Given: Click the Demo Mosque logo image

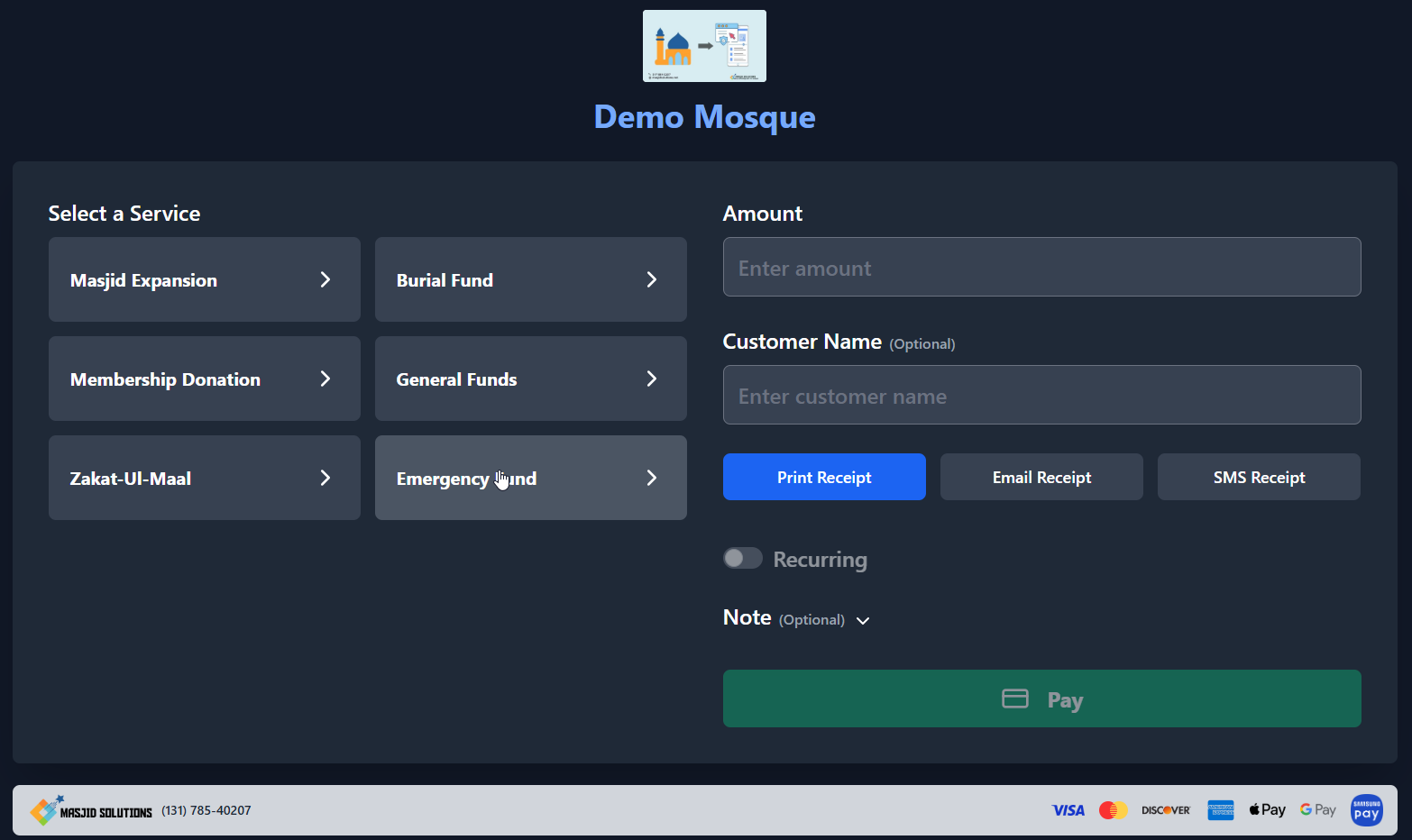Looking at the screenshot, I should click(704, 46).
